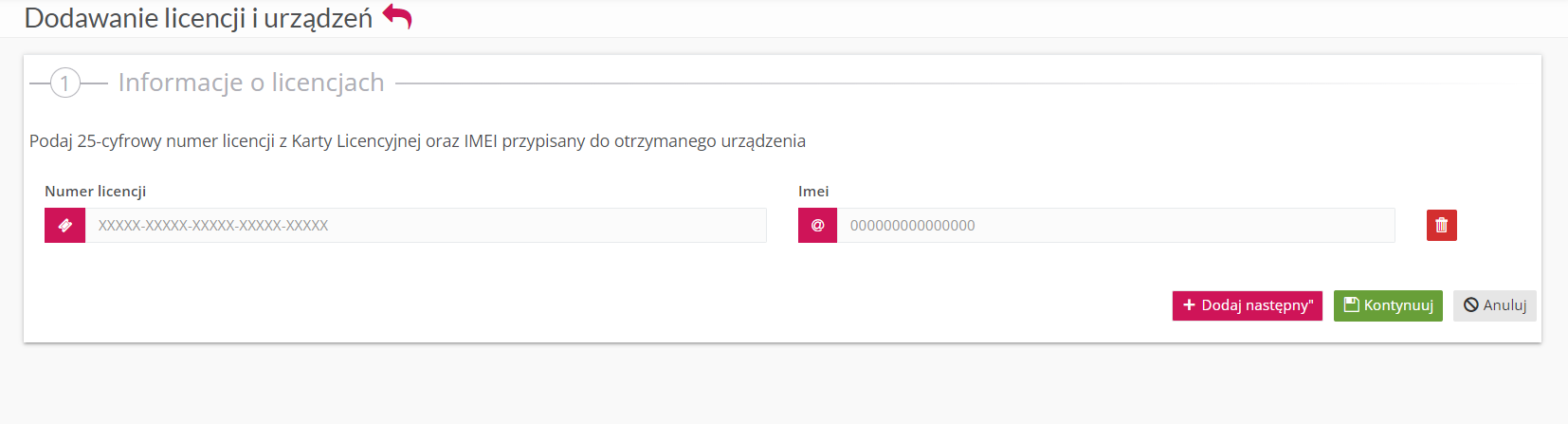Click the ticket icon beside the license field

(65, 226)
